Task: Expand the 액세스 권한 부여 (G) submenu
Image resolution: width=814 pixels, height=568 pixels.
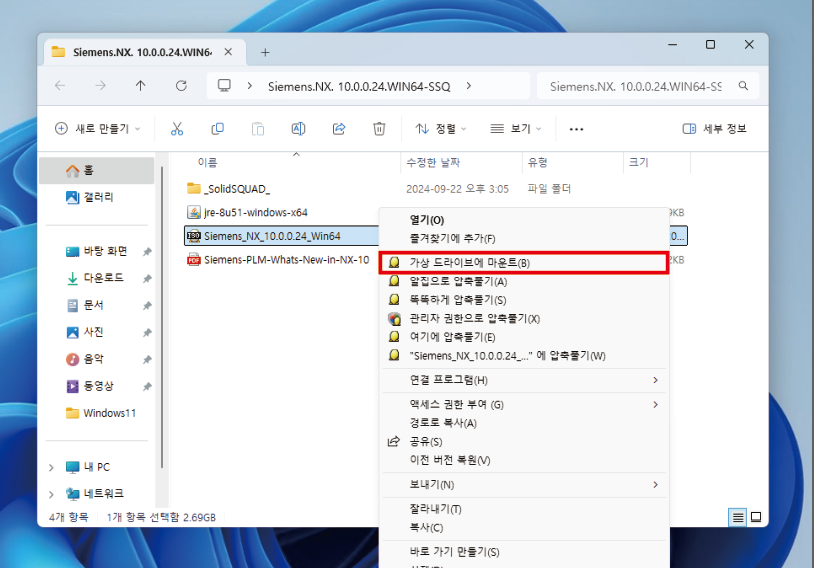Action: tap(524, 404)
